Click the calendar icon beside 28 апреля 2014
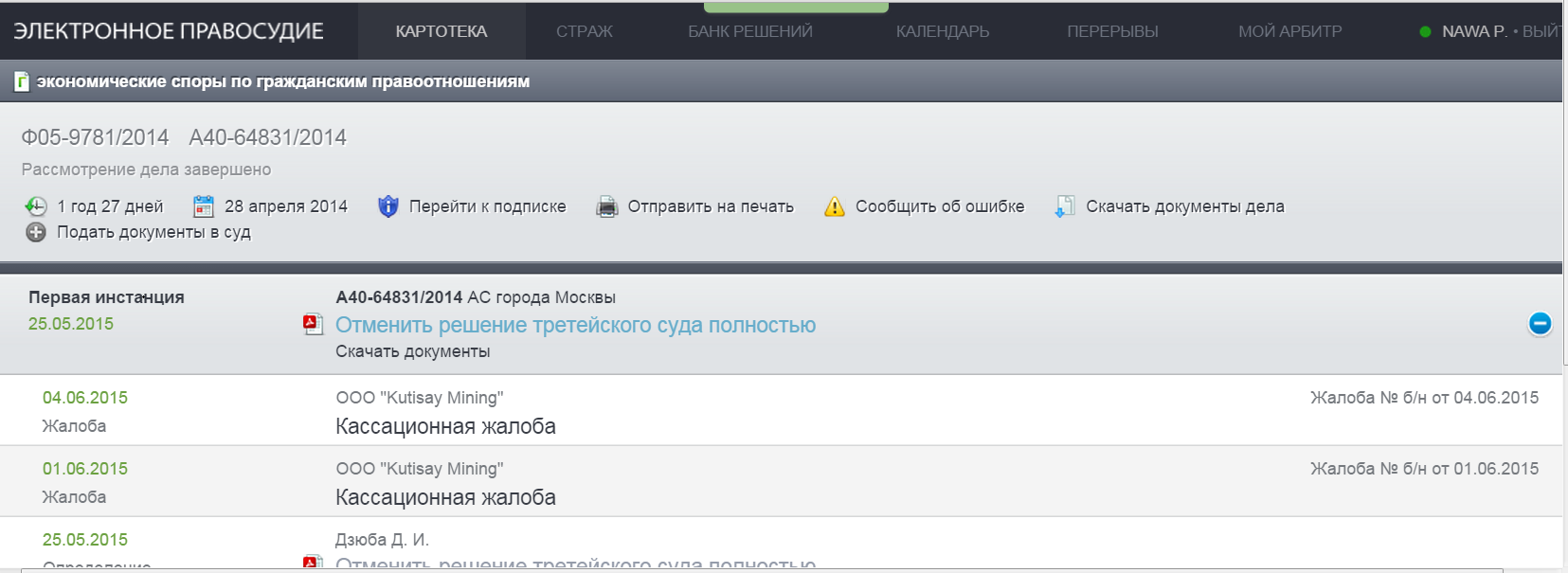The width and height of the screenshot is (1568, 573). click(204, 206)
